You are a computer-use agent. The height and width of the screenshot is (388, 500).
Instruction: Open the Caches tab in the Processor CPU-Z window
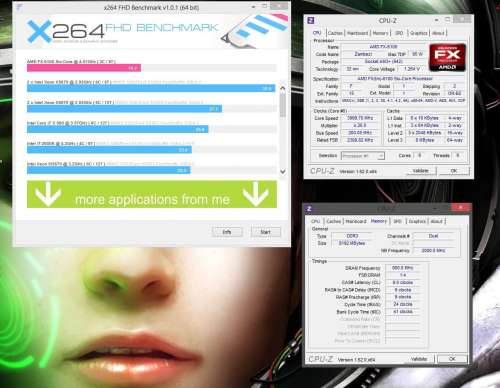pos(335,33)
